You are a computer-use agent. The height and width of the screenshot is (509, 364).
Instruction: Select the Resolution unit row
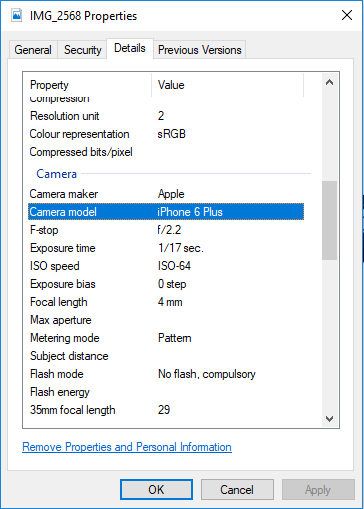click(x=166, y=116)
